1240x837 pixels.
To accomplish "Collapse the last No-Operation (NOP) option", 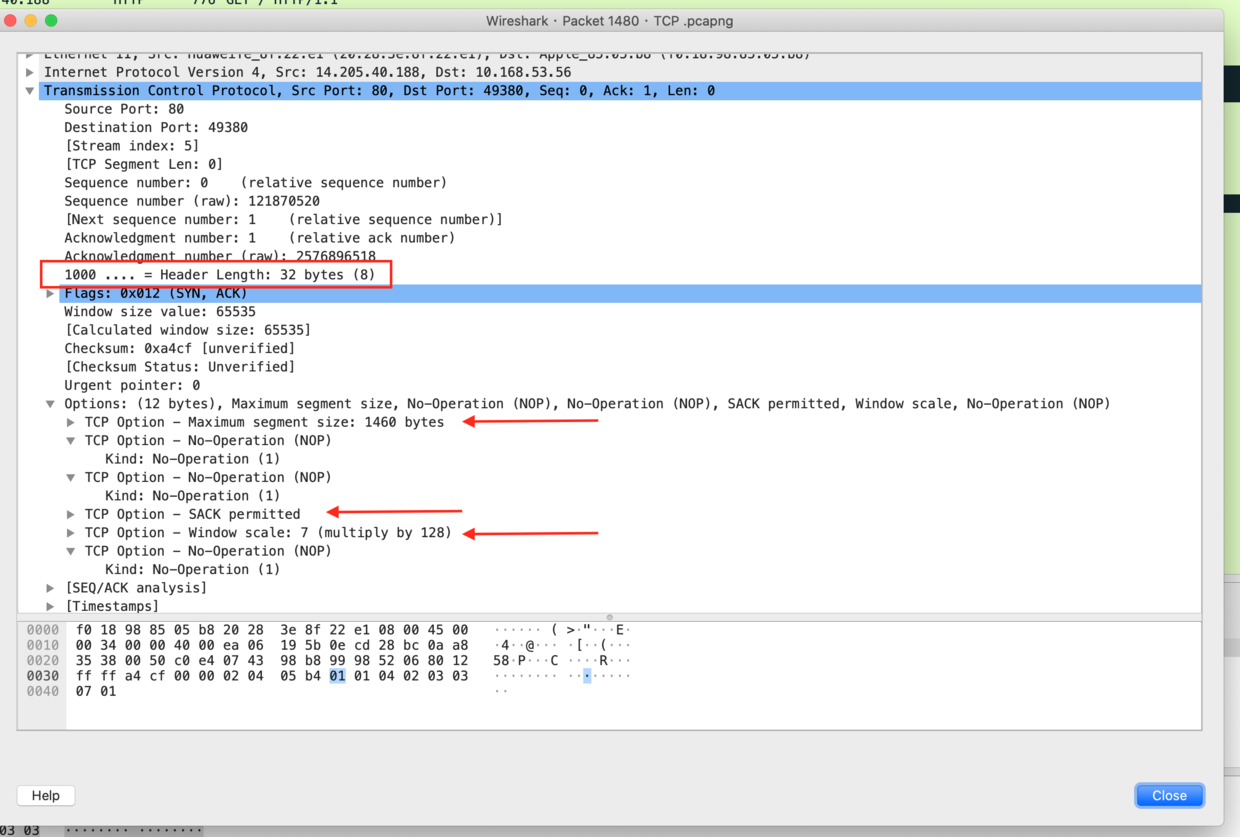I will 71,551.
